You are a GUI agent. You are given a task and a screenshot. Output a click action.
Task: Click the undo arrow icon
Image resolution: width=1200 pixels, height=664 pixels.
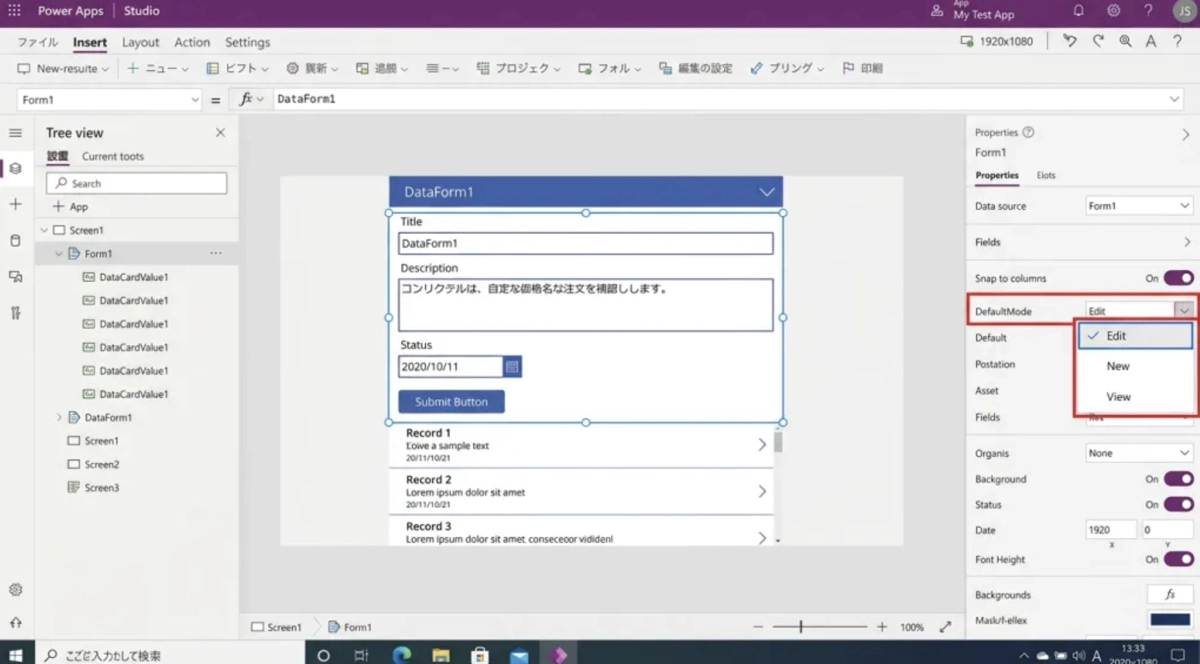1070,41
